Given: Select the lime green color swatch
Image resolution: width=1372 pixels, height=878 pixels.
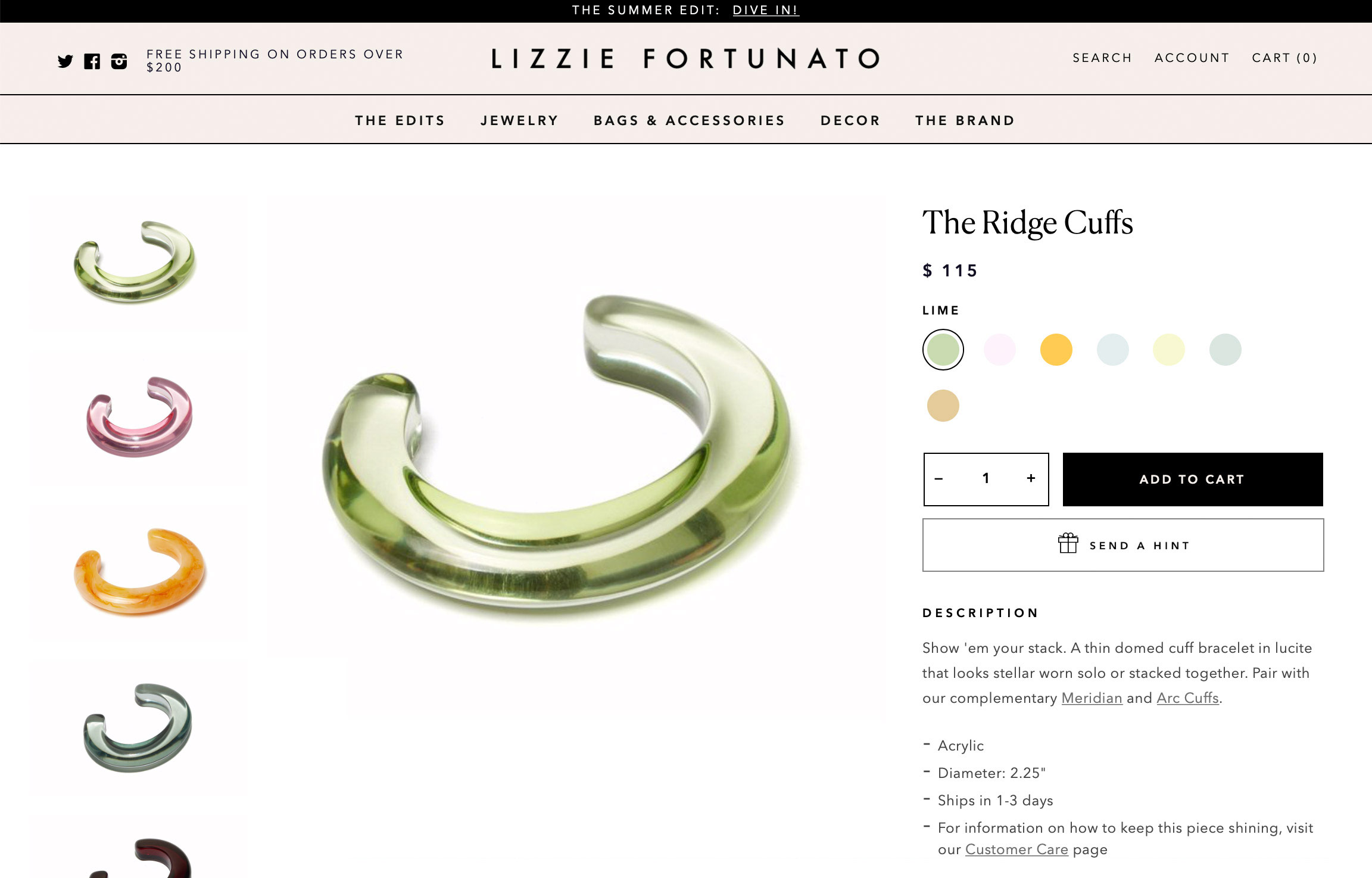Looking at the screenshot, I should pos(943,350).
